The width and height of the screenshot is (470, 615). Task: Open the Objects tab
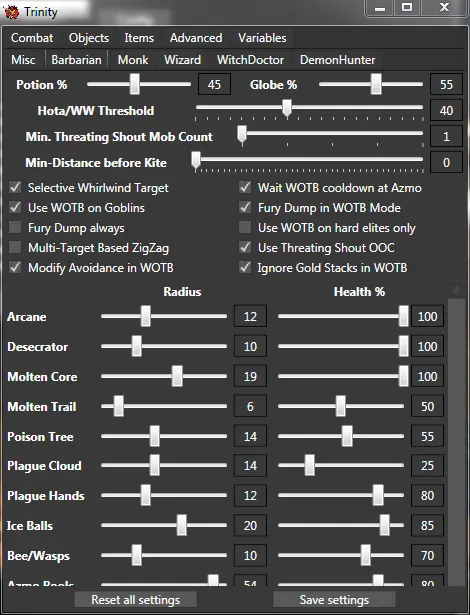click(x=89, y=38)
